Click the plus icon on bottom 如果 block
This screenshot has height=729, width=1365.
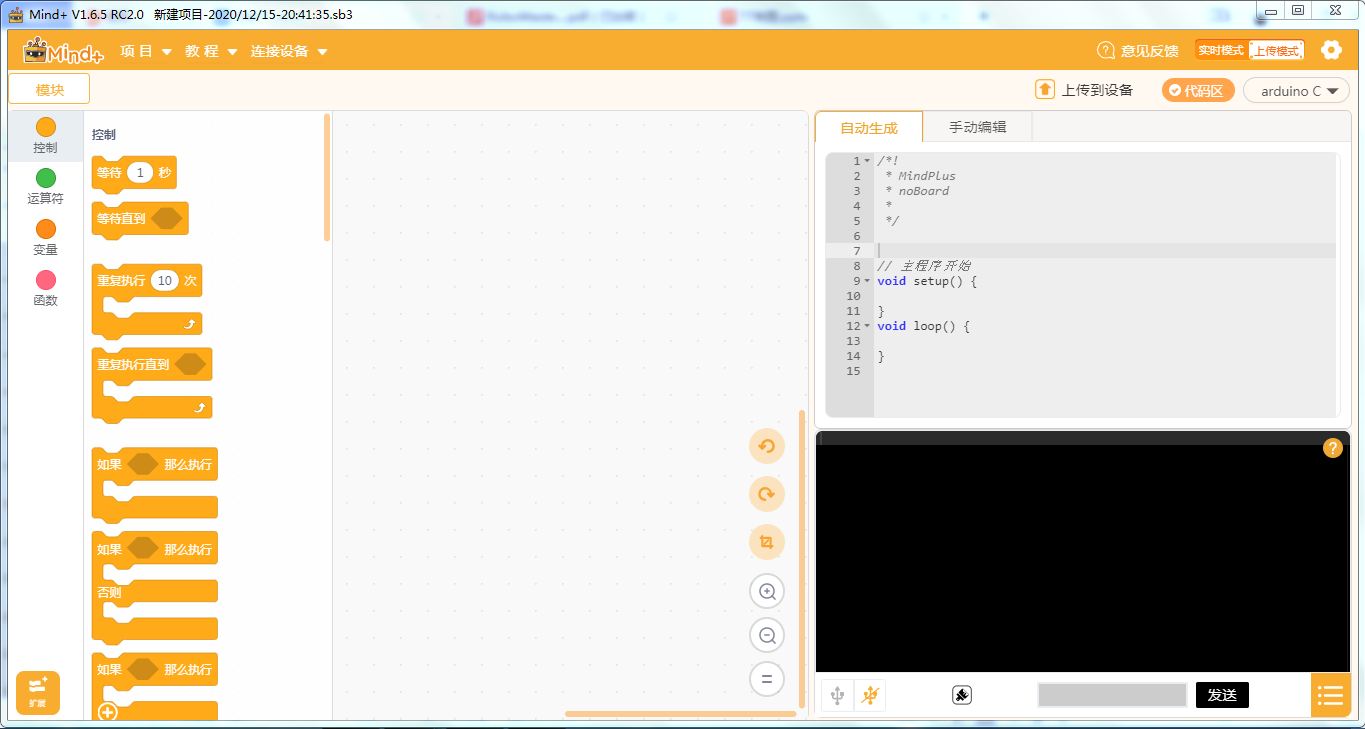(108, 712)
